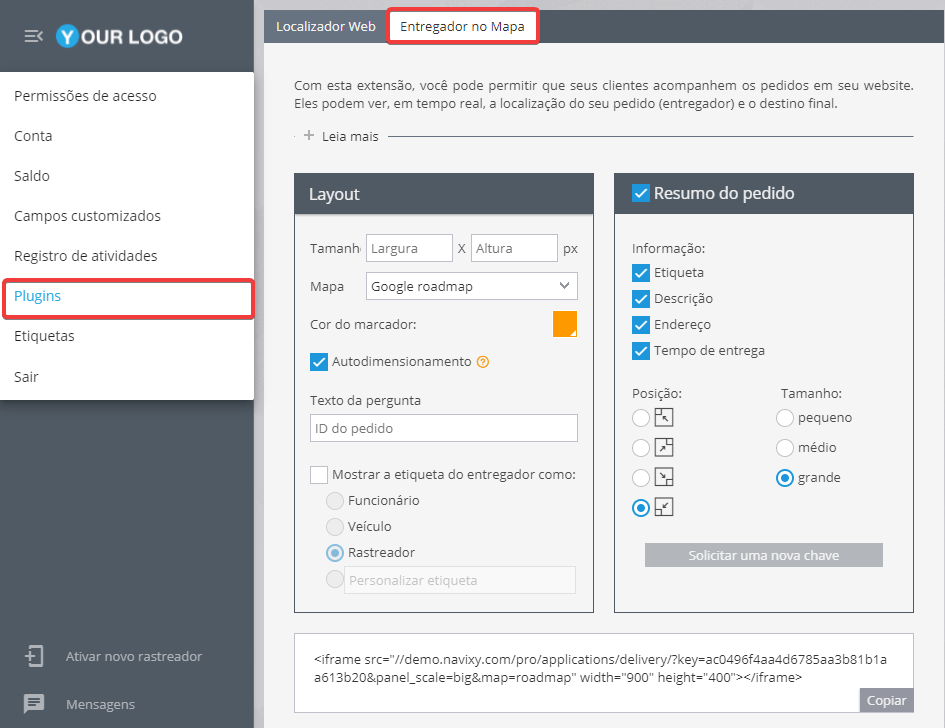Select the Plugins menu item
This screenshot has width=945, height=728.
tap(128, 298)
